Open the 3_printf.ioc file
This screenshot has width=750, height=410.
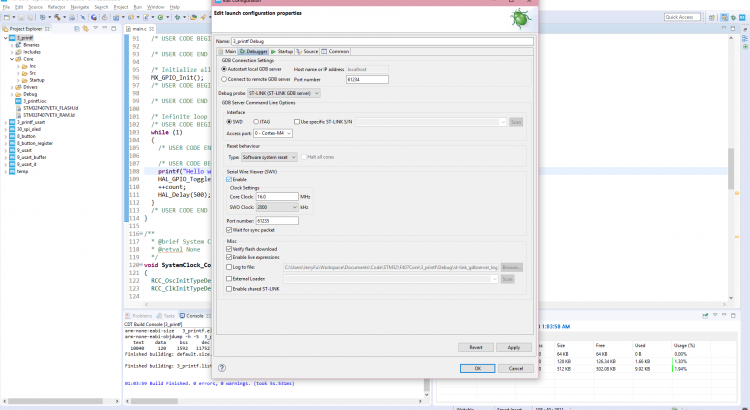pyautogui.click(x=33, y=101)
